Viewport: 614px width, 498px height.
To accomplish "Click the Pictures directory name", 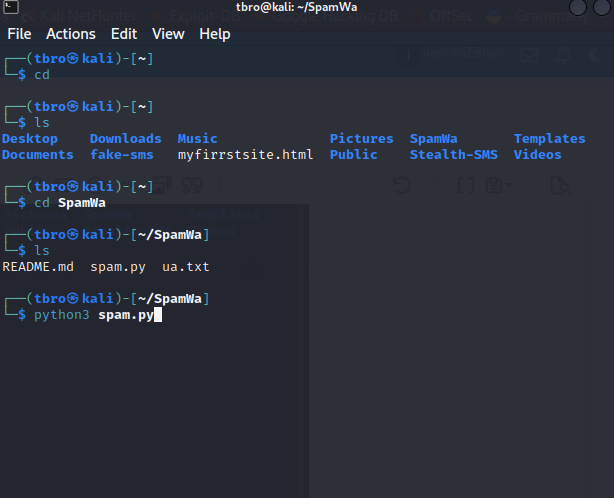I will [x=361, y=139].
